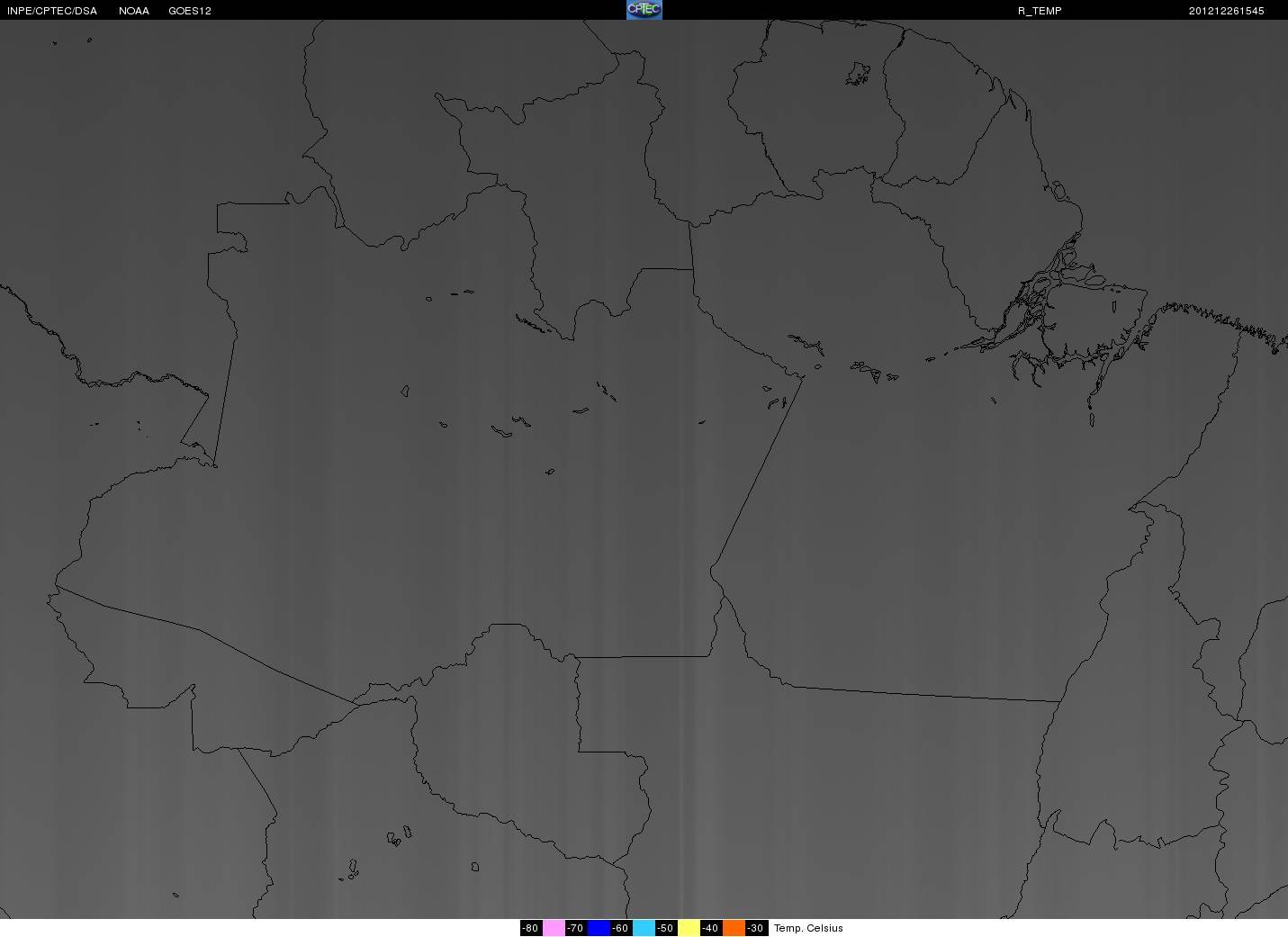This screenshot has height=937, width=1288.
Task: Click the CPTEC logo in the header
Action: pos(644,10)
